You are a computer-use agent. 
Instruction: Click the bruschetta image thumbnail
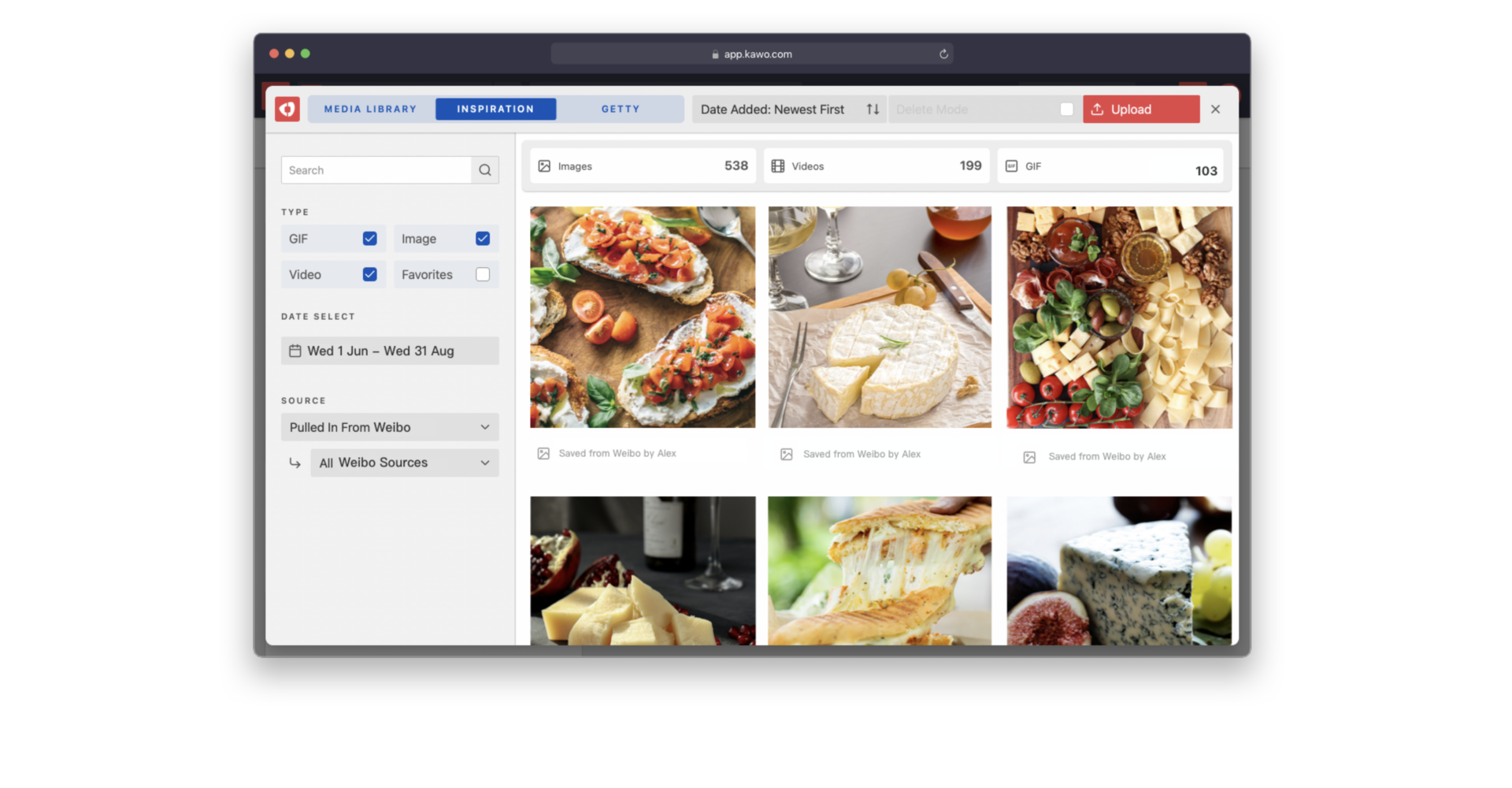pos(642,317)
